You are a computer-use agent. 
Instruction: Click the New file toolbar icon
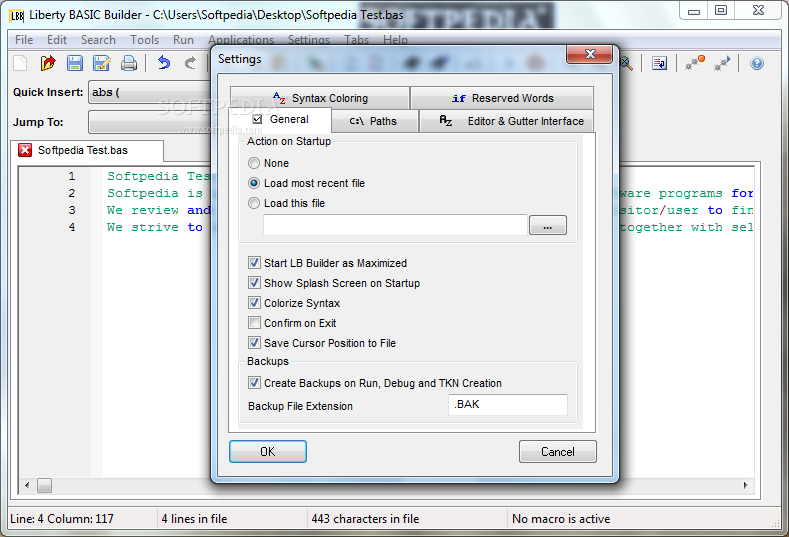click(x=21, y=63)
